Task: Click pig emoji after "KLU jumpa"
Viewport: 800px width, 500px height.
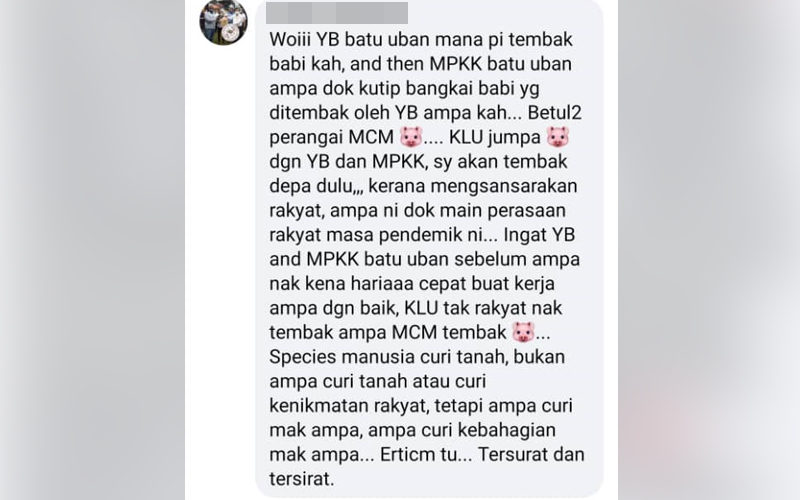Action: (558, 137)
